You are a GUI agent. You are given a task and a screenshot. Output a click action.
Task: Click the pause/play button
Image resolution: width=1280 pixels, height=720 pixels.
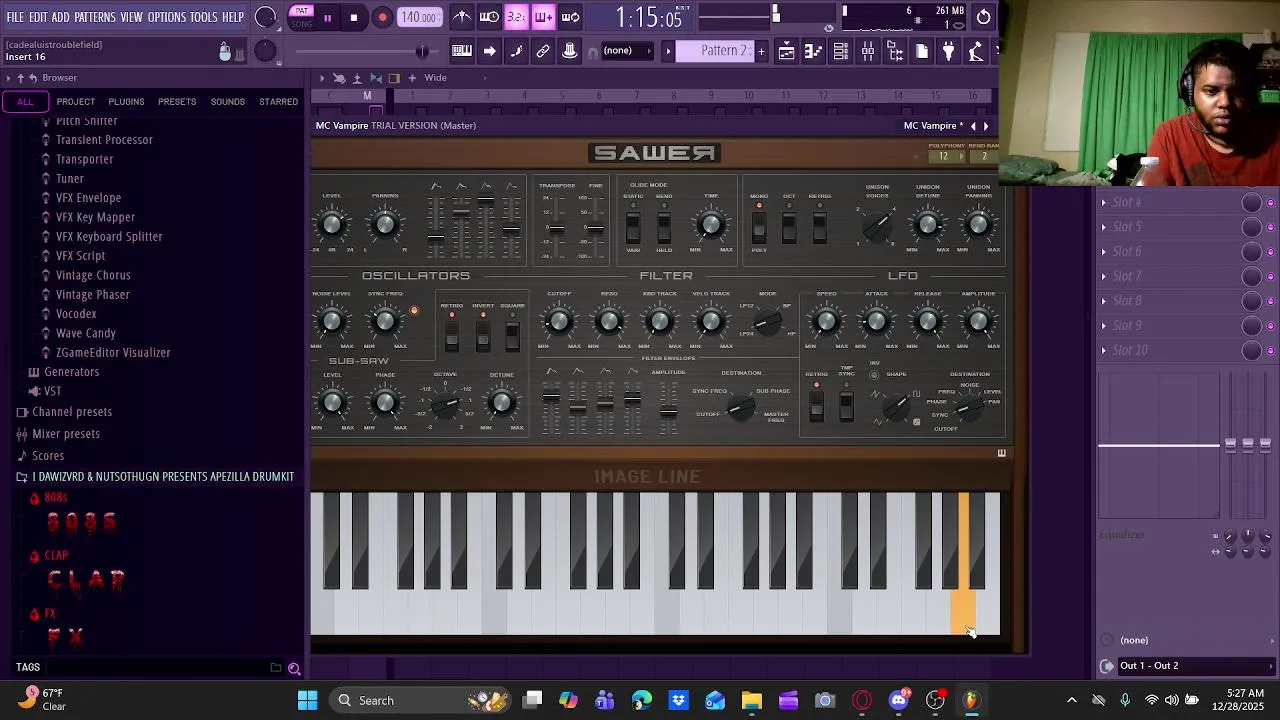click(x=327, y=17)
